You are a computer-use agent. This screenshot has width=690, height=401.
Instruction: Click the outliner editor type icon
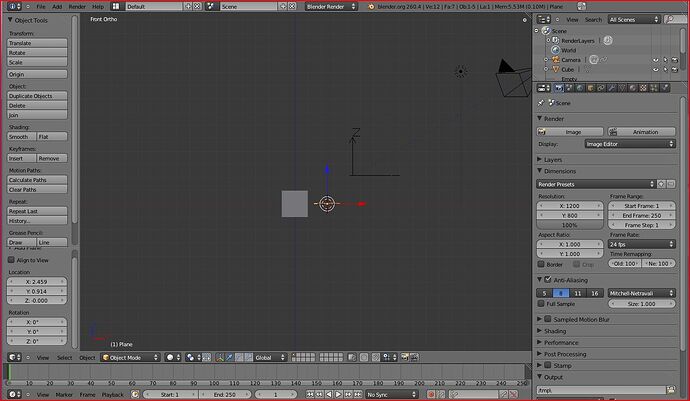(544, 19)
